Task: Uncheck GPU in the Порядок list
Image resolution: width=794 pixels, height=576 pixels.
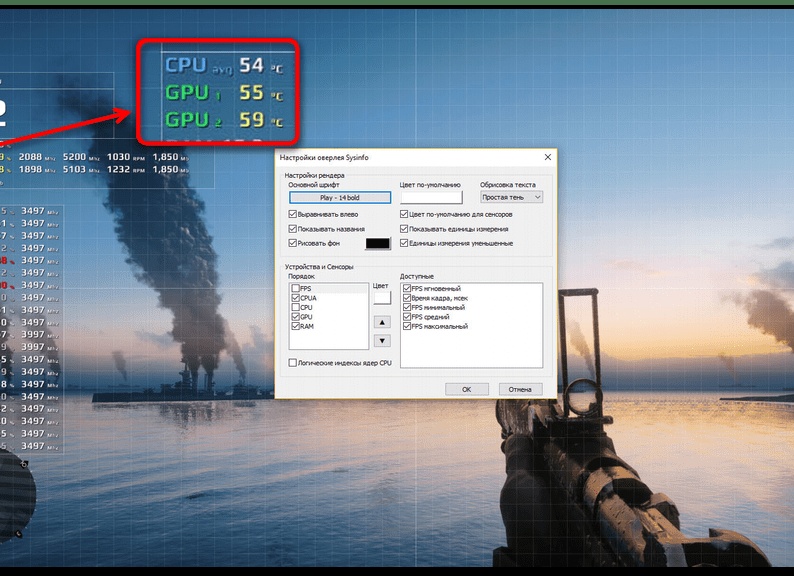Action: point(296,317)
